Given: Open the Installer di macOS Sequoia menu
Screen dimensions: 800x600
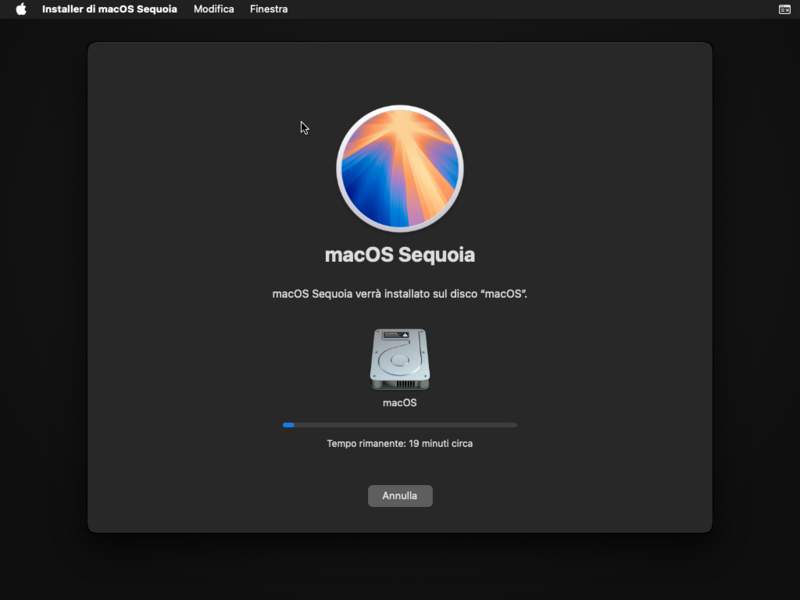Looking at the screenshot, I should (x=109, y=10).
